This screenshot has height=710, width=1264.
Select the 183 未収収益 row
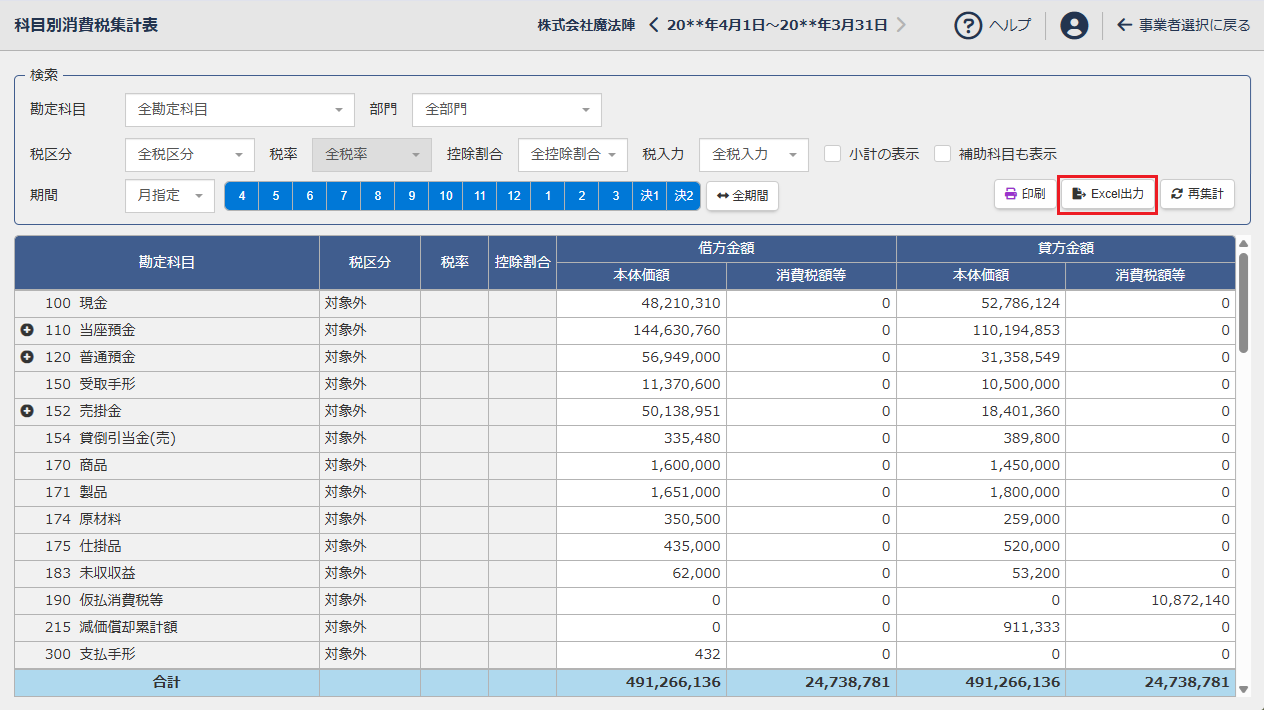(x=625, y=573)
